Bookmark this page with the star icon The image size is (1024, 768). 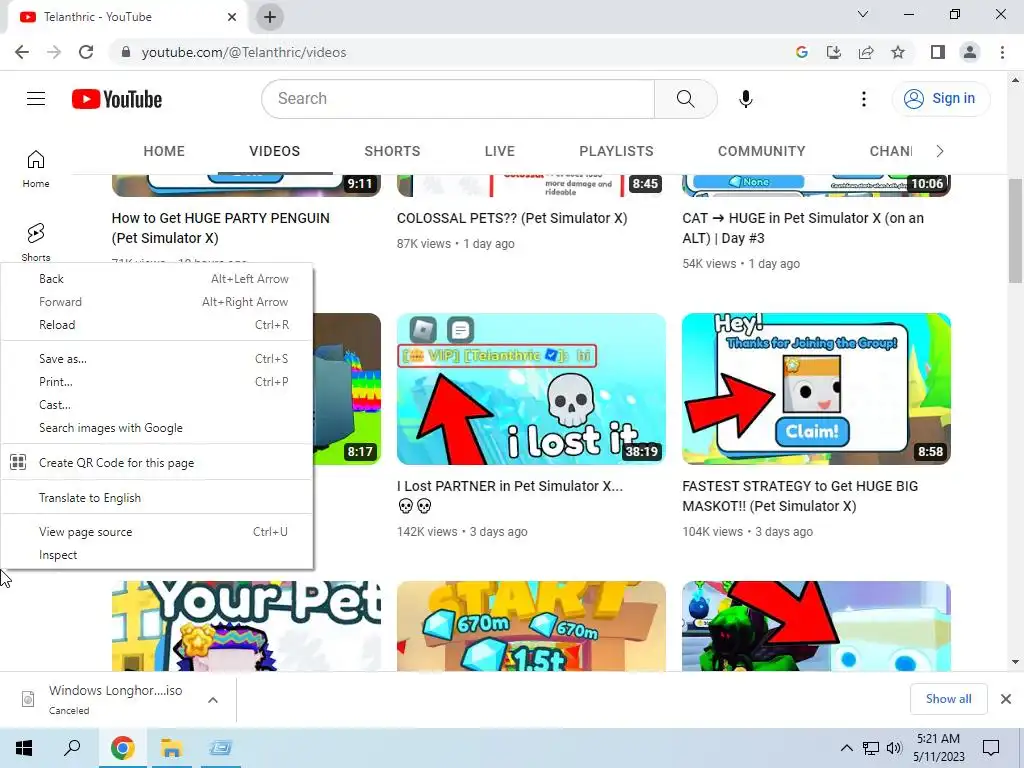[898, 52]
